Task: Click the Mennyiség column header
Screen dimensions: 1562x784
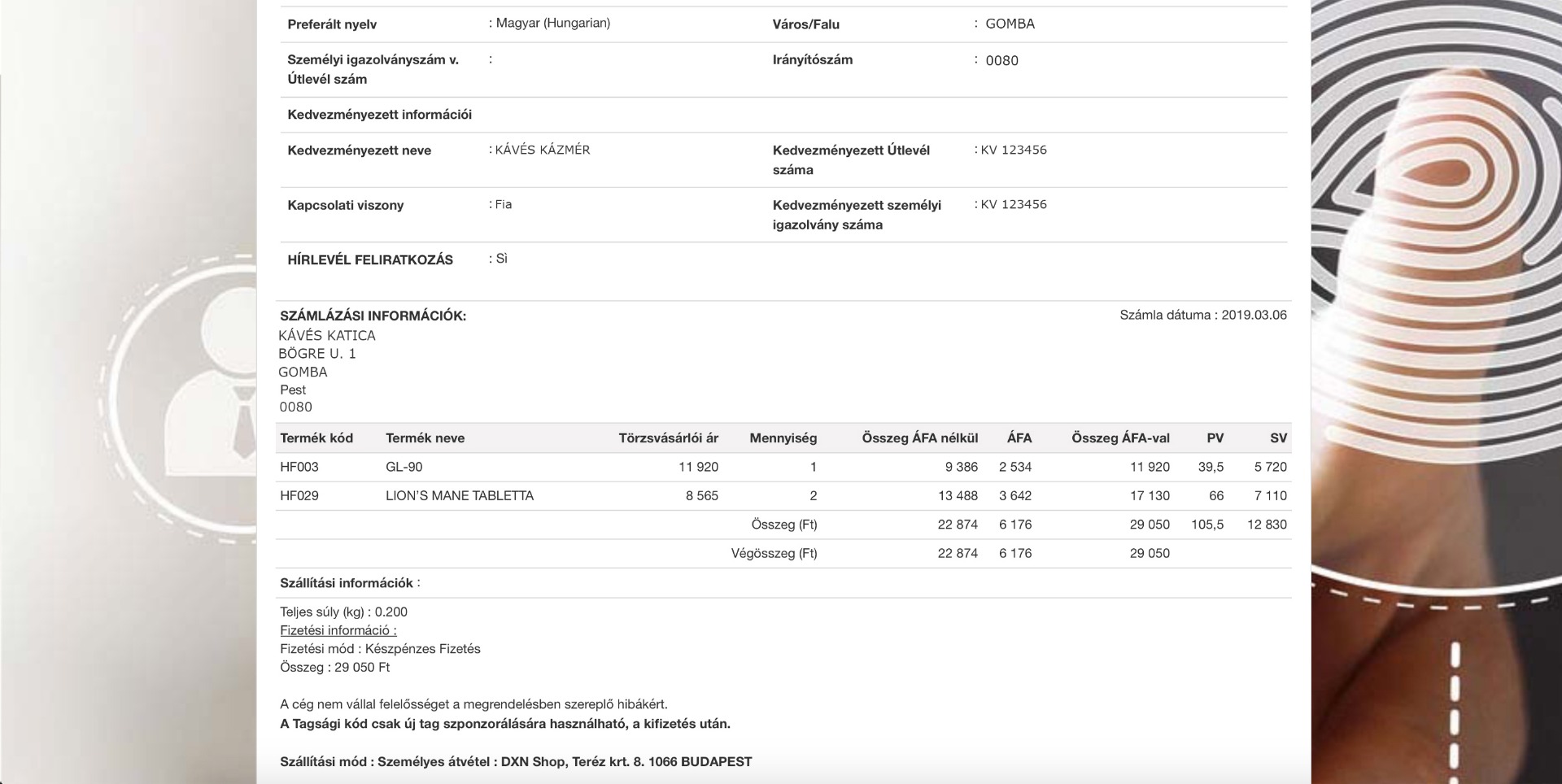Action: click(x=783, y=438)
